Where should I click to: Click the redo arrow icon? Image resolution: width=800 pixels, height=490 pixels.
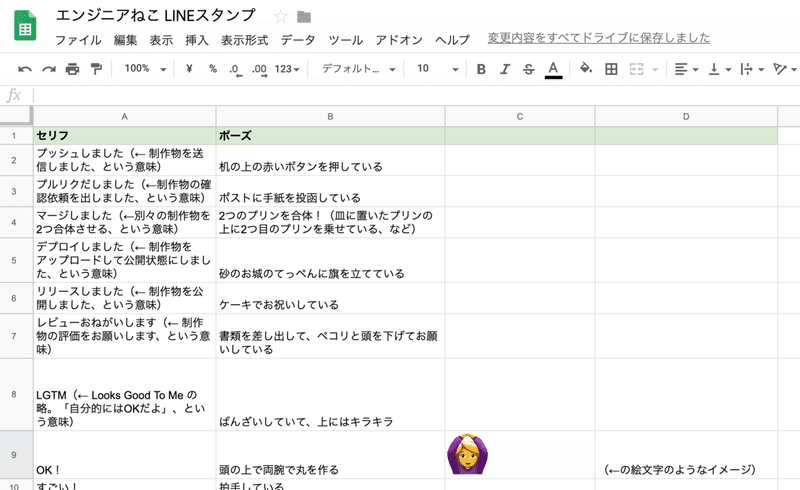[48, 69]
